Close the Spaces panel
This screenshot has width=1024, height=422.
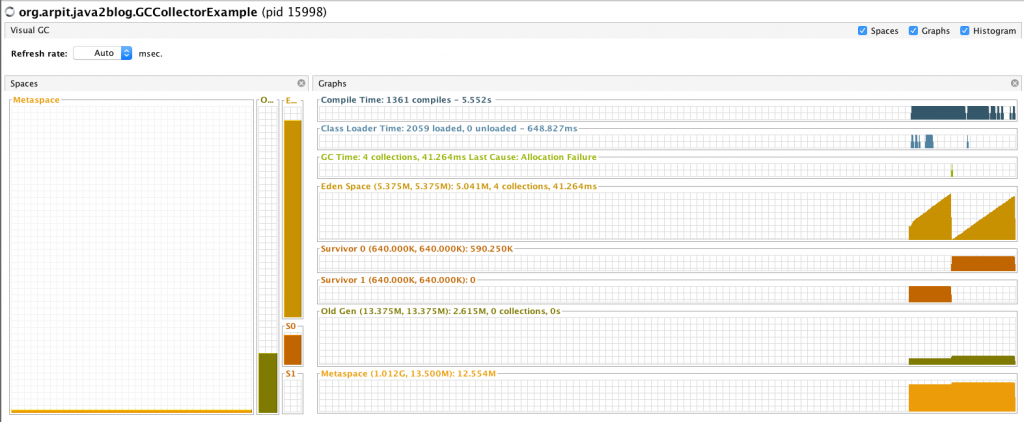pos(301,83)
